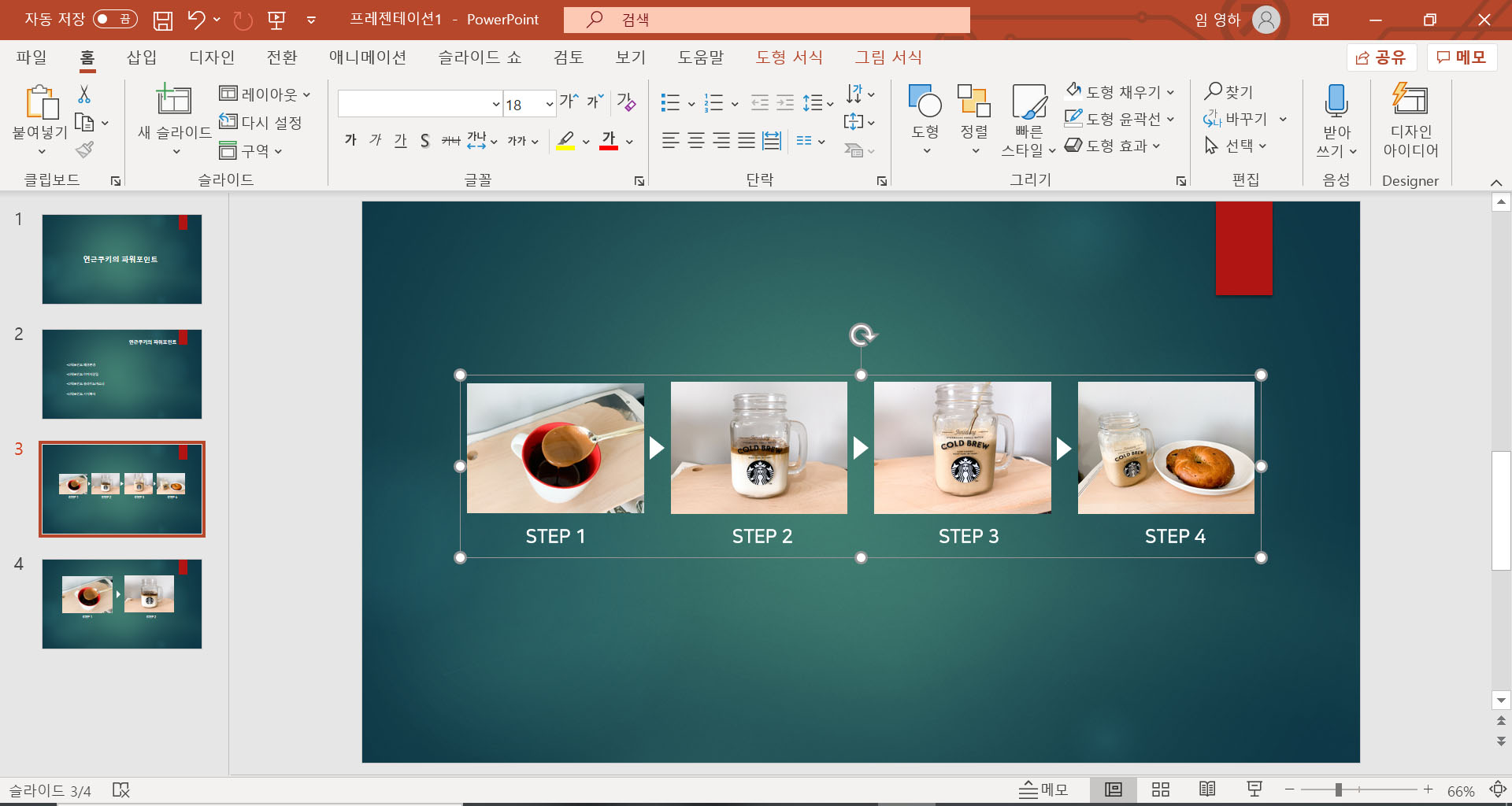1512x806 pixels.
Task: Toggle Notes (메모) pane in status bar
Action: [x=1043, y=789]
